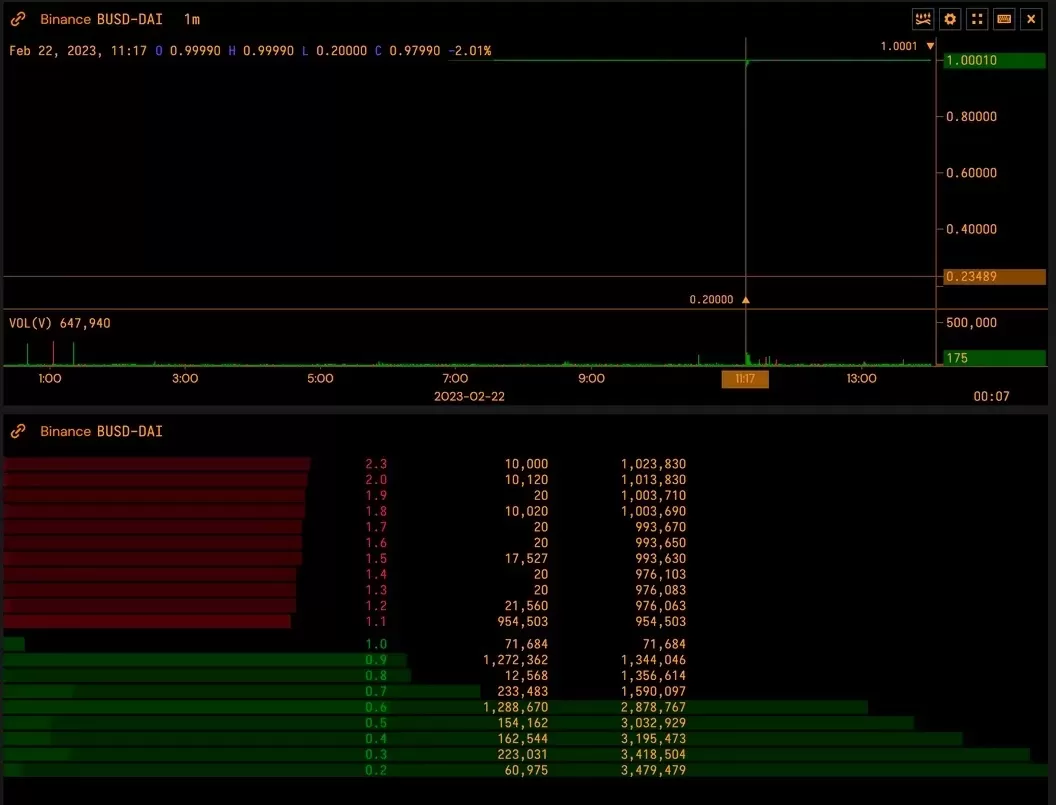The height and width of the screenshot is (805, 1056).
Task: Click link icon in order book header
Action: pos(18,431)
